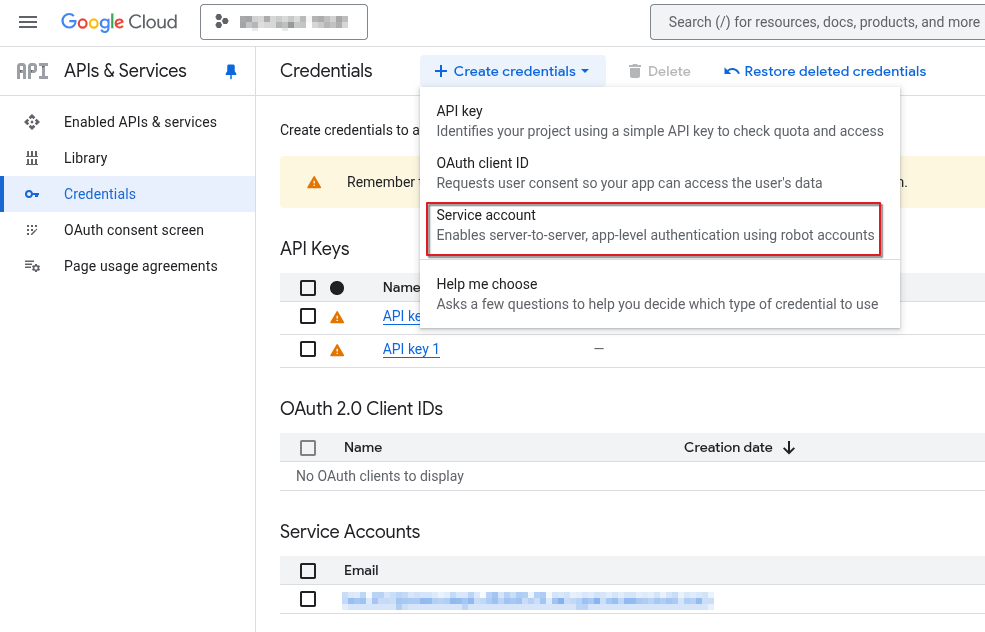Open the main hamburger navigation menu
The height and width of the screenshot is (632, 985).
pos(28,23)
